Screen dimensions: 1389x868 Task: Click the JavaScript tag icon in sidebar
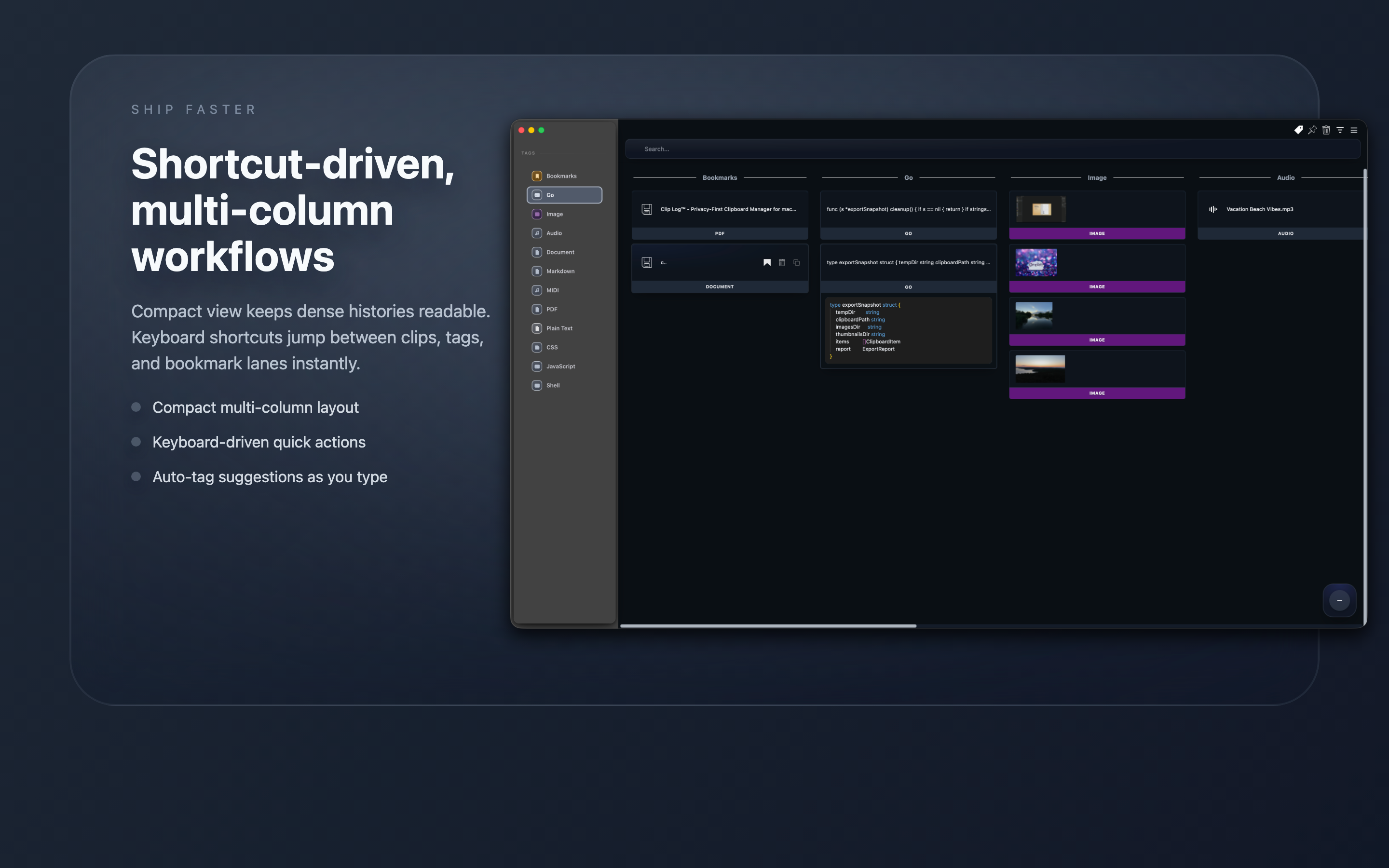[x=537, y=366]
